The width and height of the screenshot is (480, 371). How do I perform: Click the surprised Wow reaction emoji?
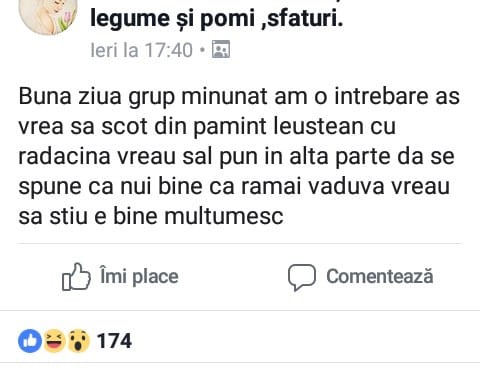79,341
